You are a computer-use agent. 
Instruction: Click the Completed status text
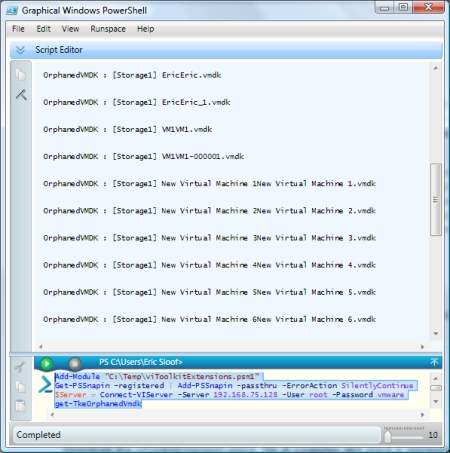(39, 435)
